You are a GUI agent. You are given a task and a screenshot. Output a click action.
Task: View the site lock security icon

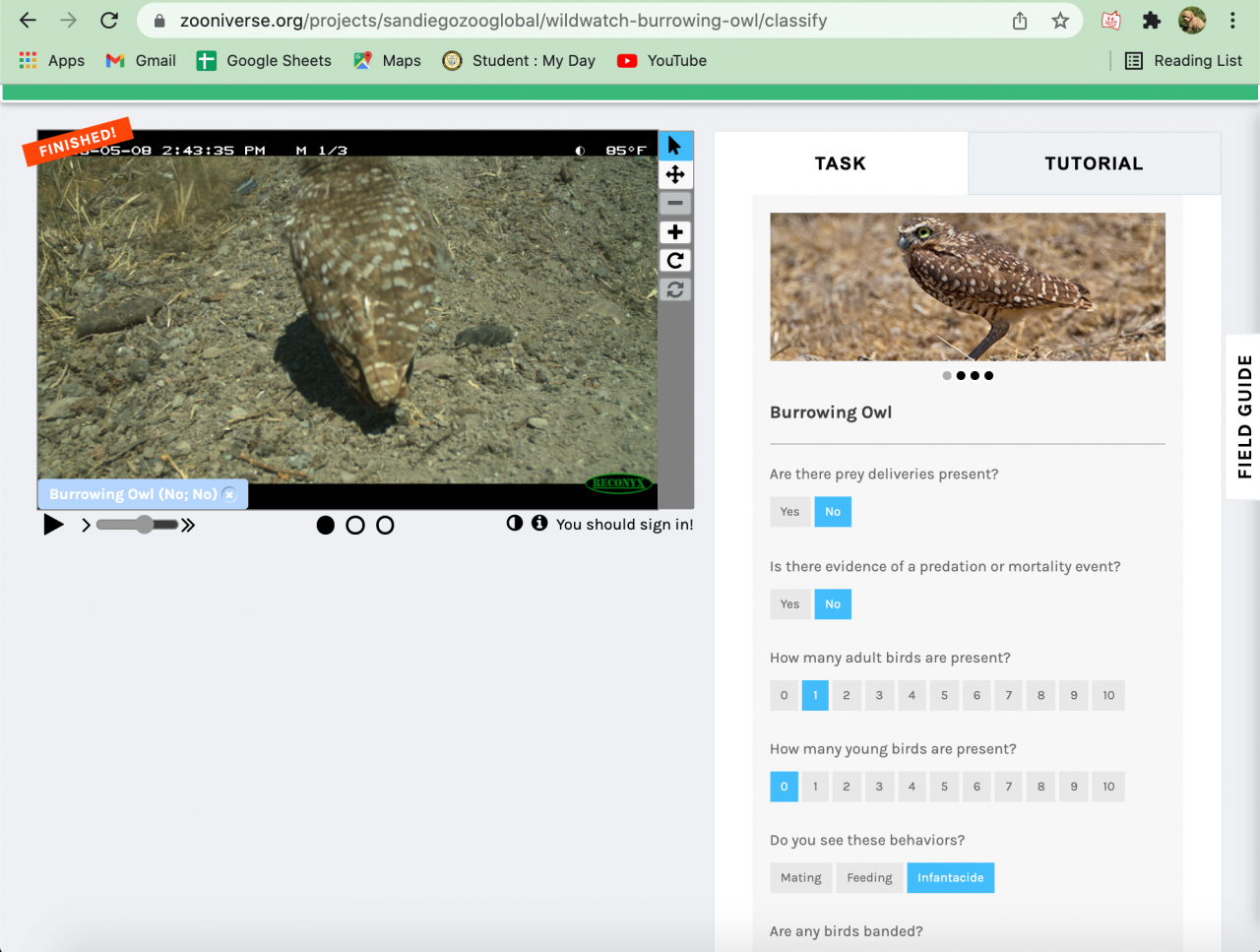pyautogui.click(x=159, y=21)
